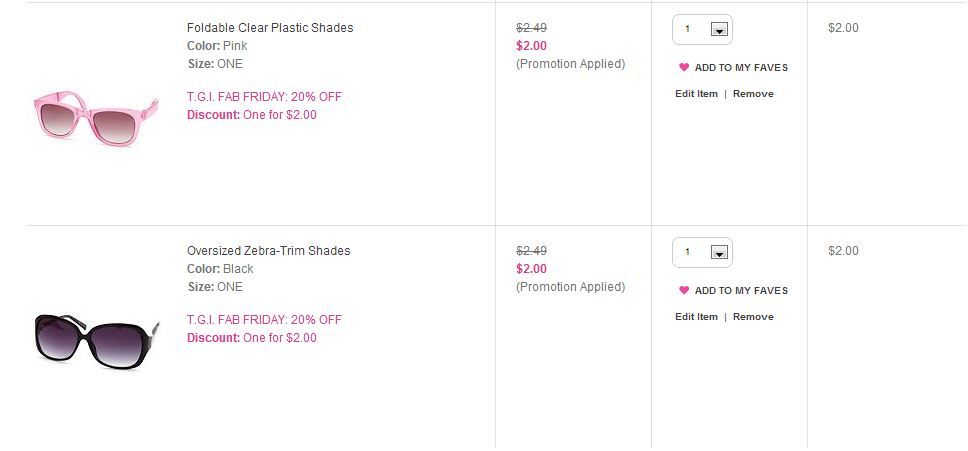Add Foldable Clear Plastic Shades to my faves
Screen dimensions: 968x451
click(741, 68)
